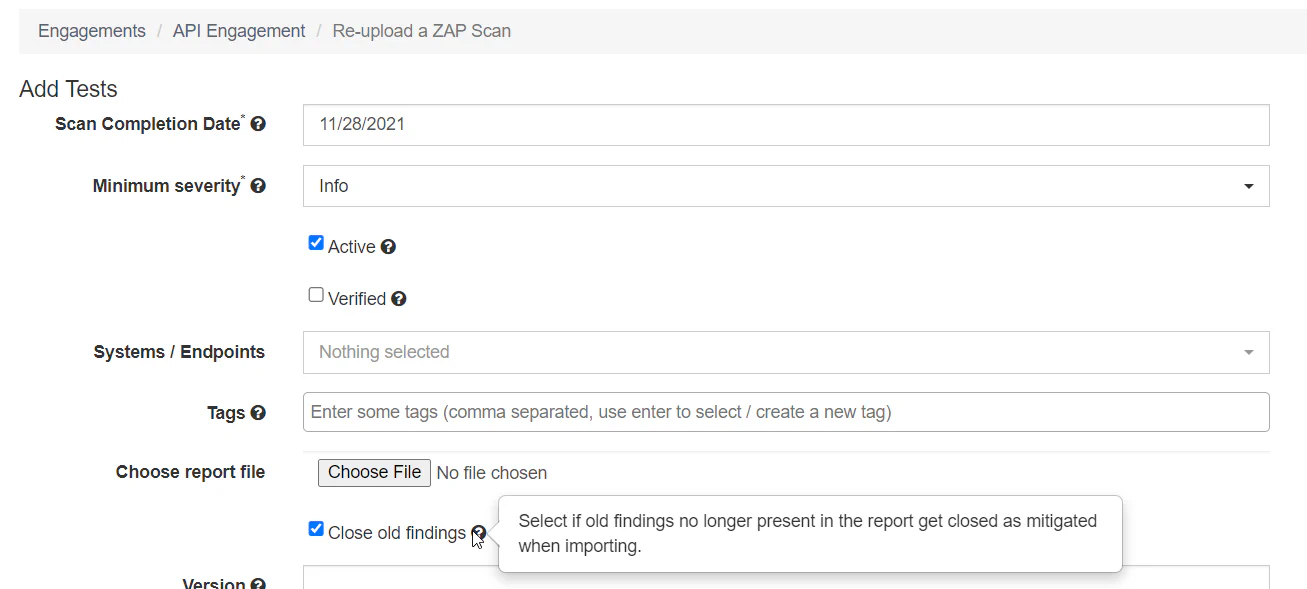Click inside the Tags input field

pos(700,412)
